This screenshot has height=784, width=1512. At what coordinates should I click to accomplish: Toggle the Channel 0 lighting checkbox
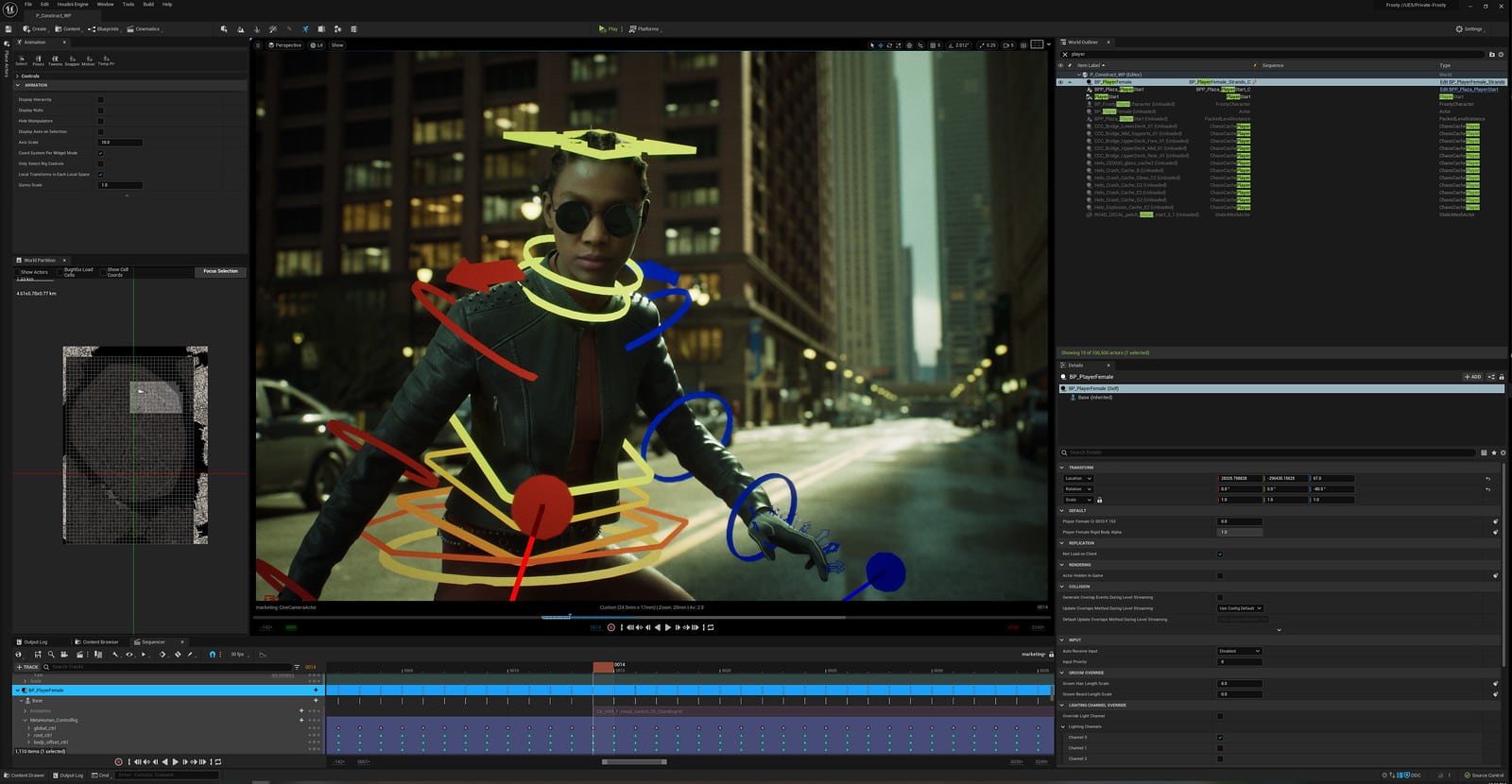(x=1220, y=738)
